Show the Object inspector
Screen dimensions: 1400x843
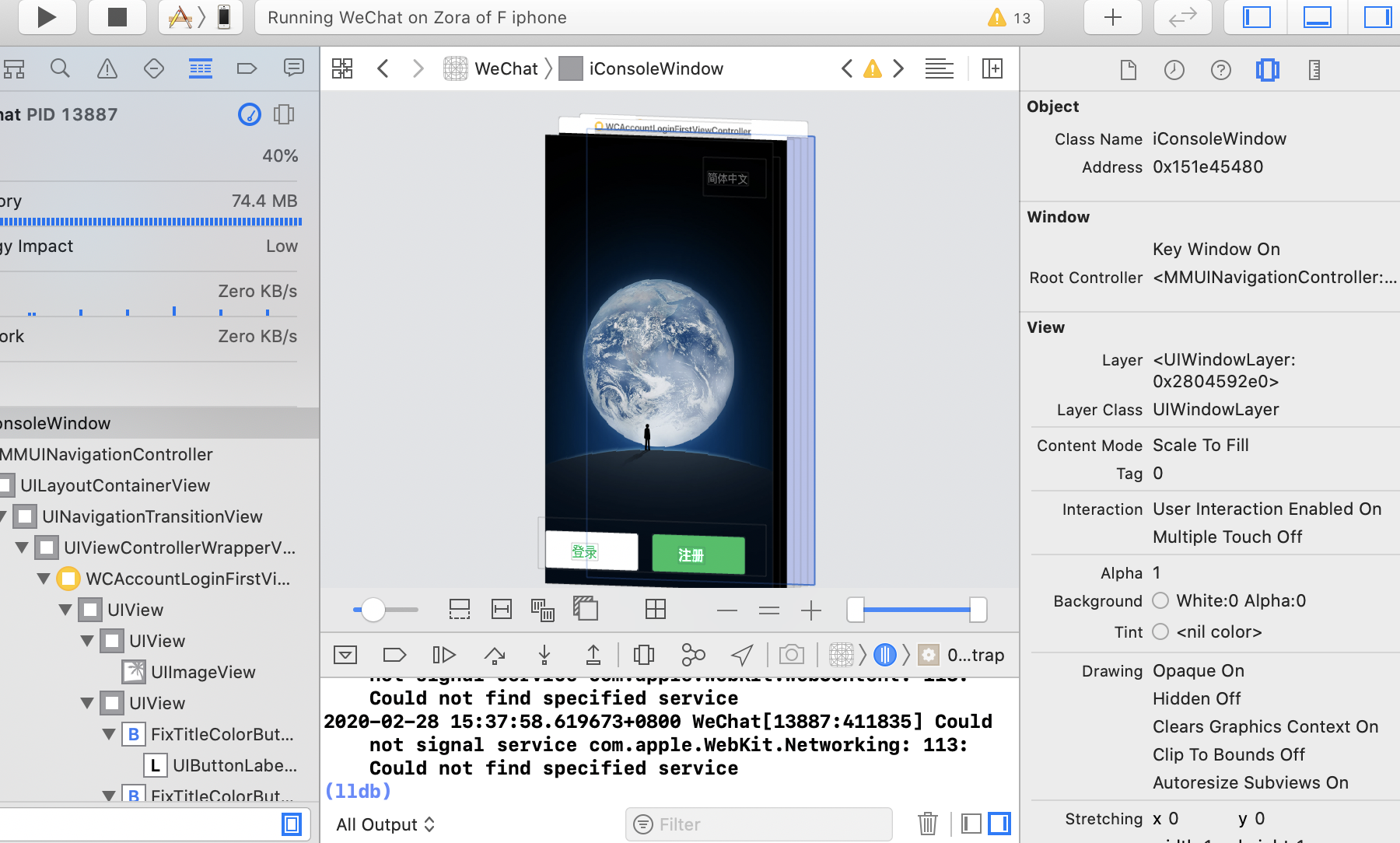pos(1268,70)
